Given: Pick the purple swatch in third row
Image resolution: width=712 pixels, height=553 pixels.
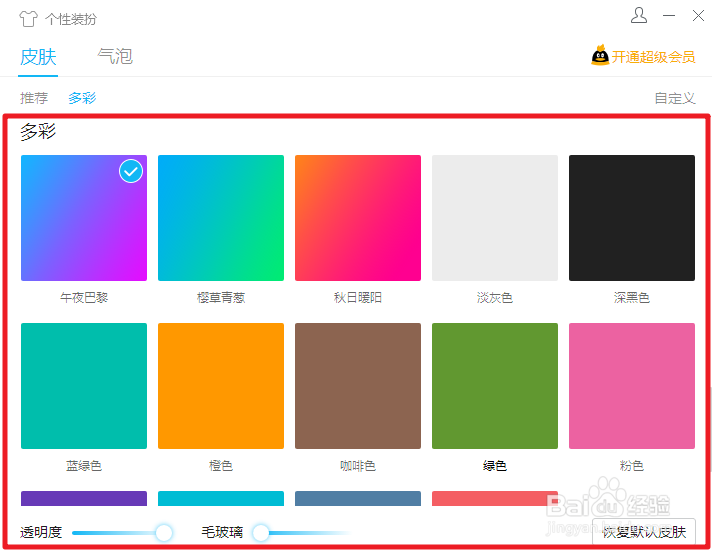Looking at the screenshot, I should [84, 499].
